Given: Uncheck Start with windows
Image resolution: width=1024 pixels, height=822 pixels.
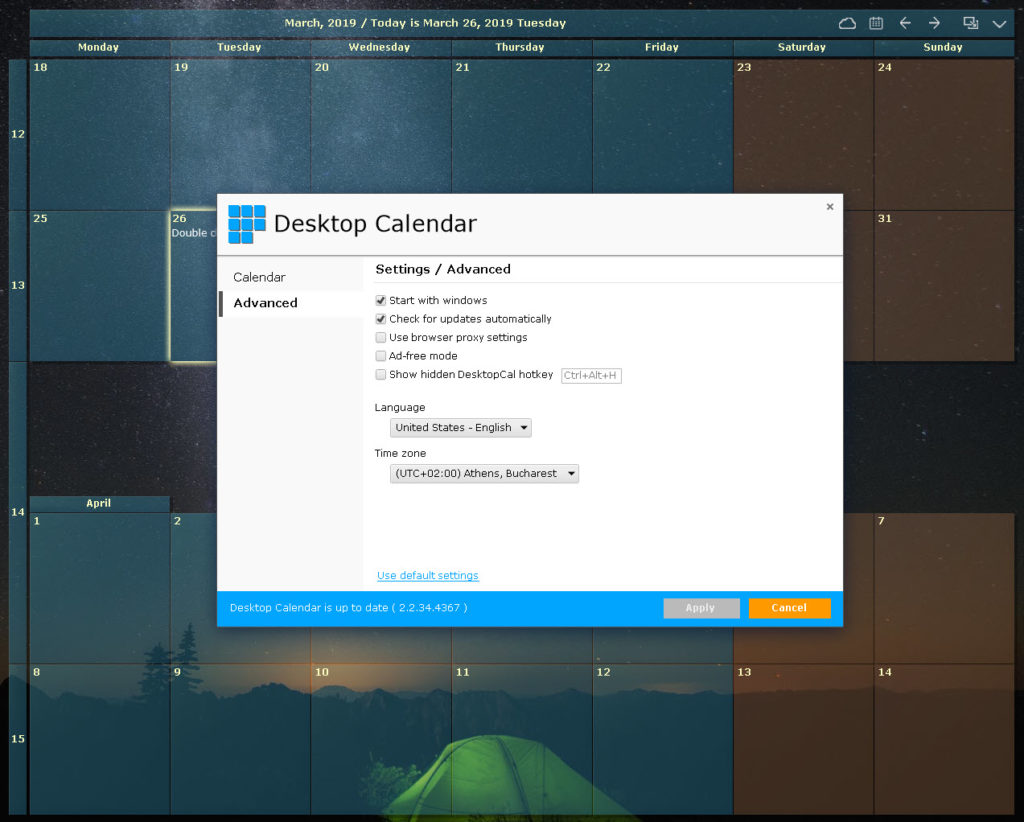Looking at the screenshot, I should click(x=381, y=300).
